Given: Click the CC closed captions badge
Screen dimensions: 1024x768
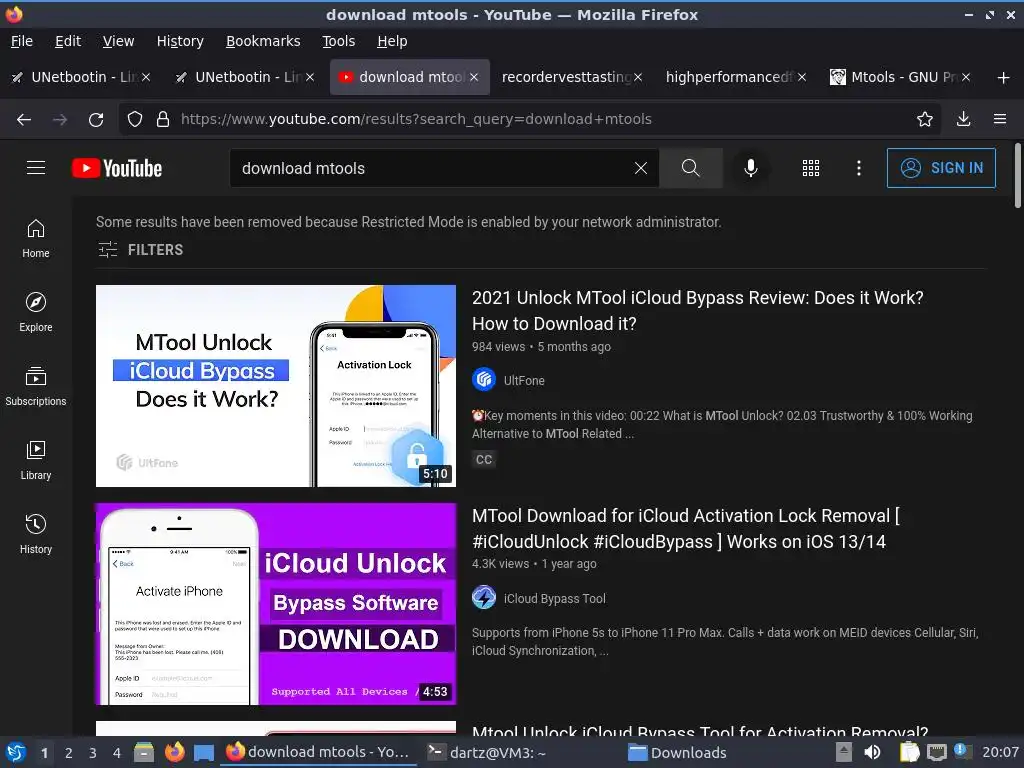Looking at the screenshot, I should [x=484, y=459].
